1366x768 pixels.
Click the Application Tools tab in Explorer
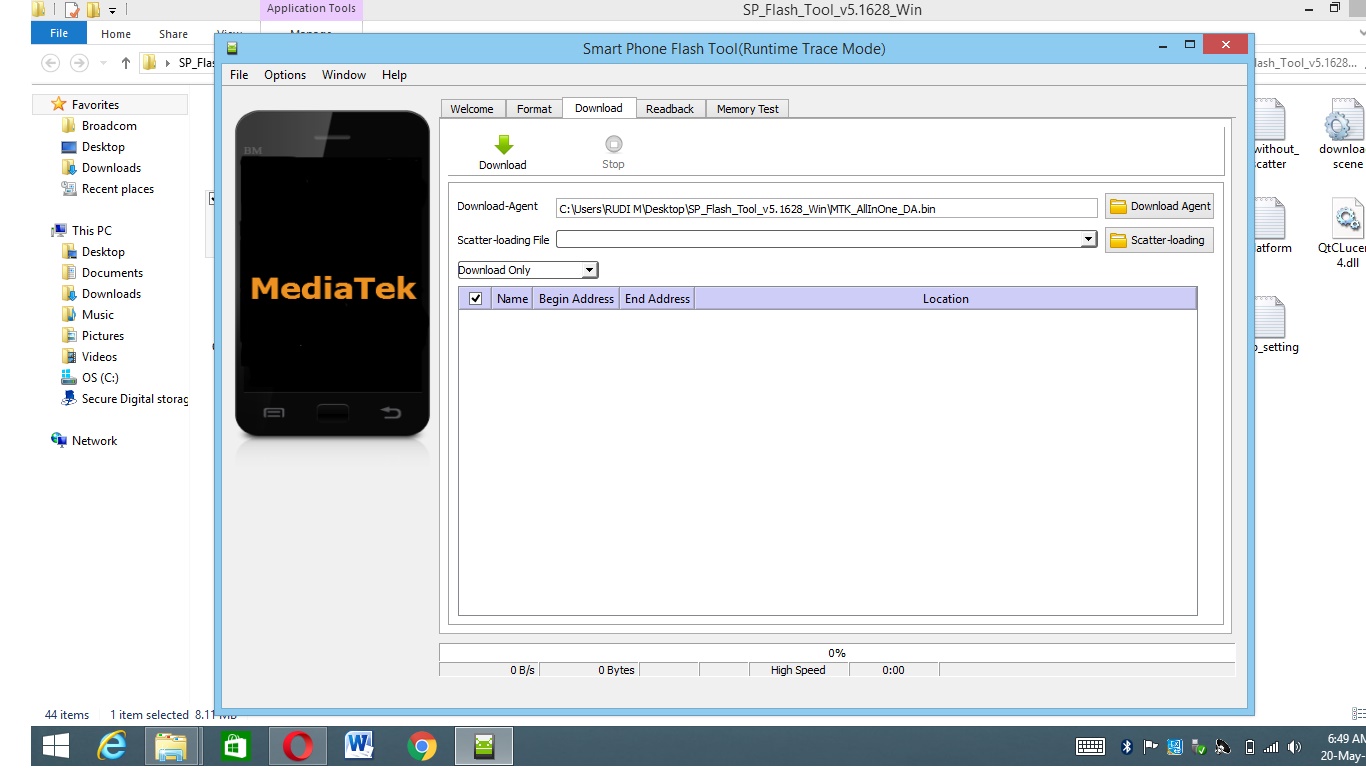coord(311,8)
